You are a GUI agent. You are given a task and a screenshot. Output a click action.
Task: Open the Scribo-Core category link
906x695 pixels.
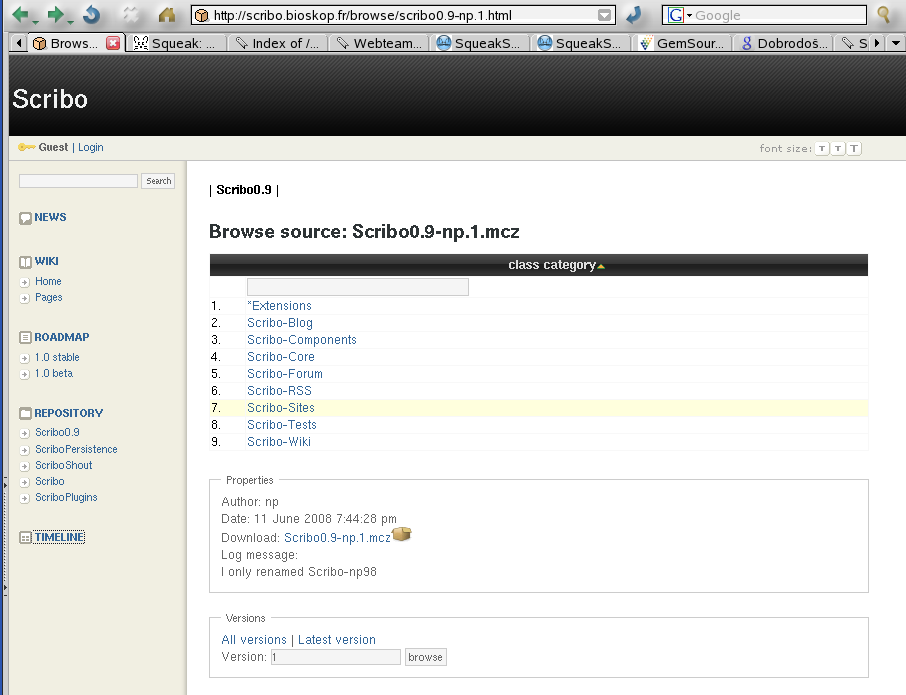click(281, 357)
